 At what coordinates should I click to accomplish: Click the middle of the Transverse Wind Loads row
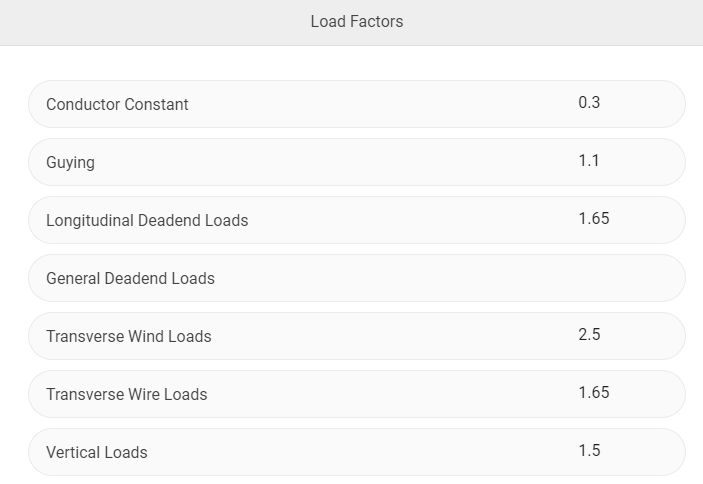pyautogui.click(x=357, y=336)
